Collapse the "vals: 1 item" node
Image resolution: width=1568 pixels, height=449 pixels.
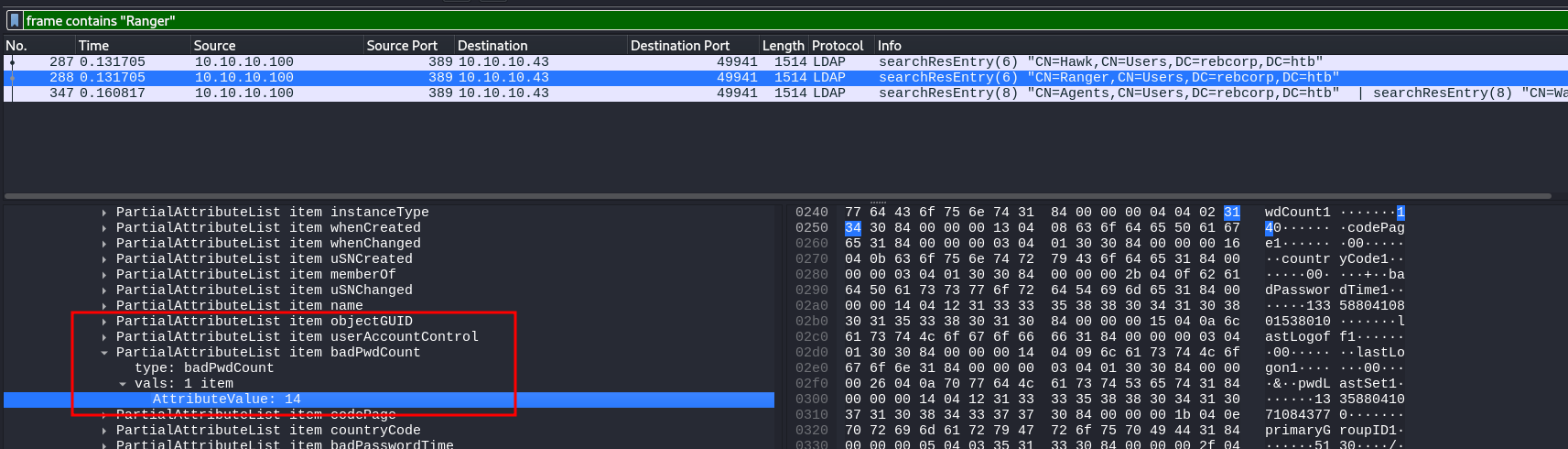[123, 384]
